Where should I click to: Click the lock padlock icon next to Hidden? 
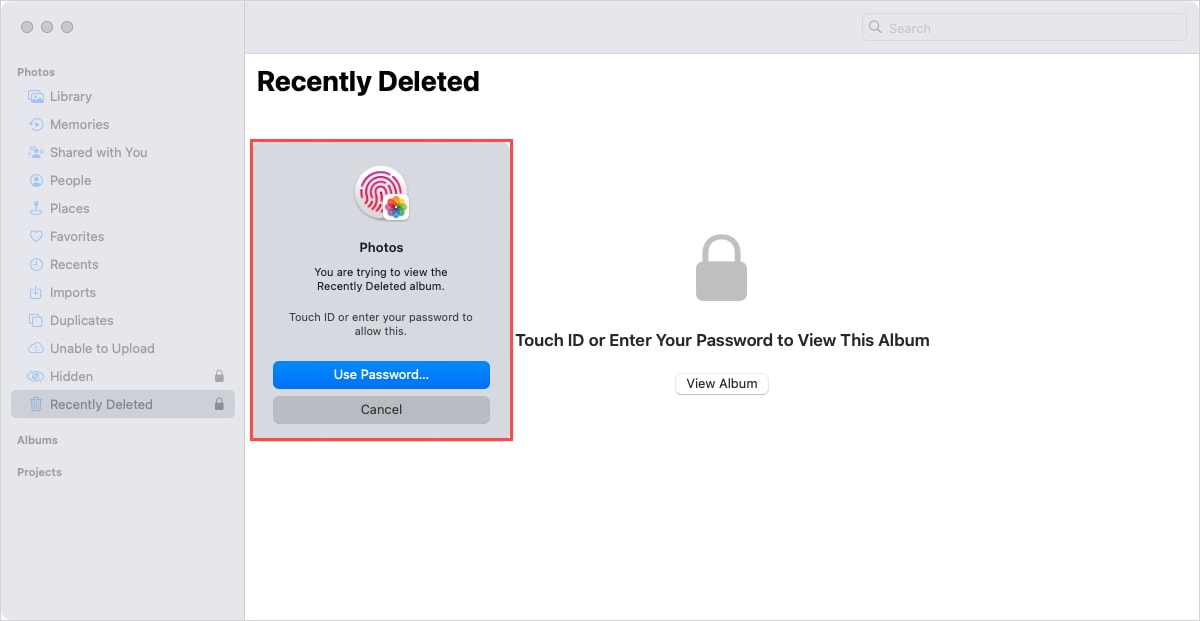219,376
